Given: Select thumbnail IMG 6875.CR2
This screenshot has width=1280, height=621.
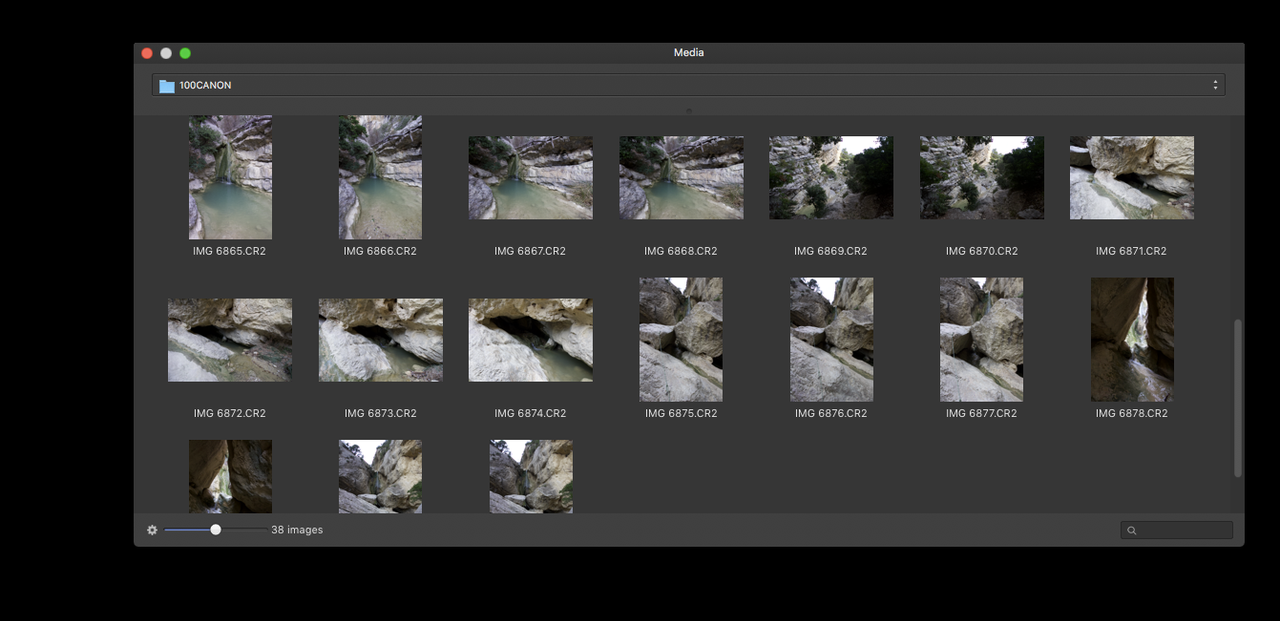Looking at the screenshot, I should pos(681,340).
